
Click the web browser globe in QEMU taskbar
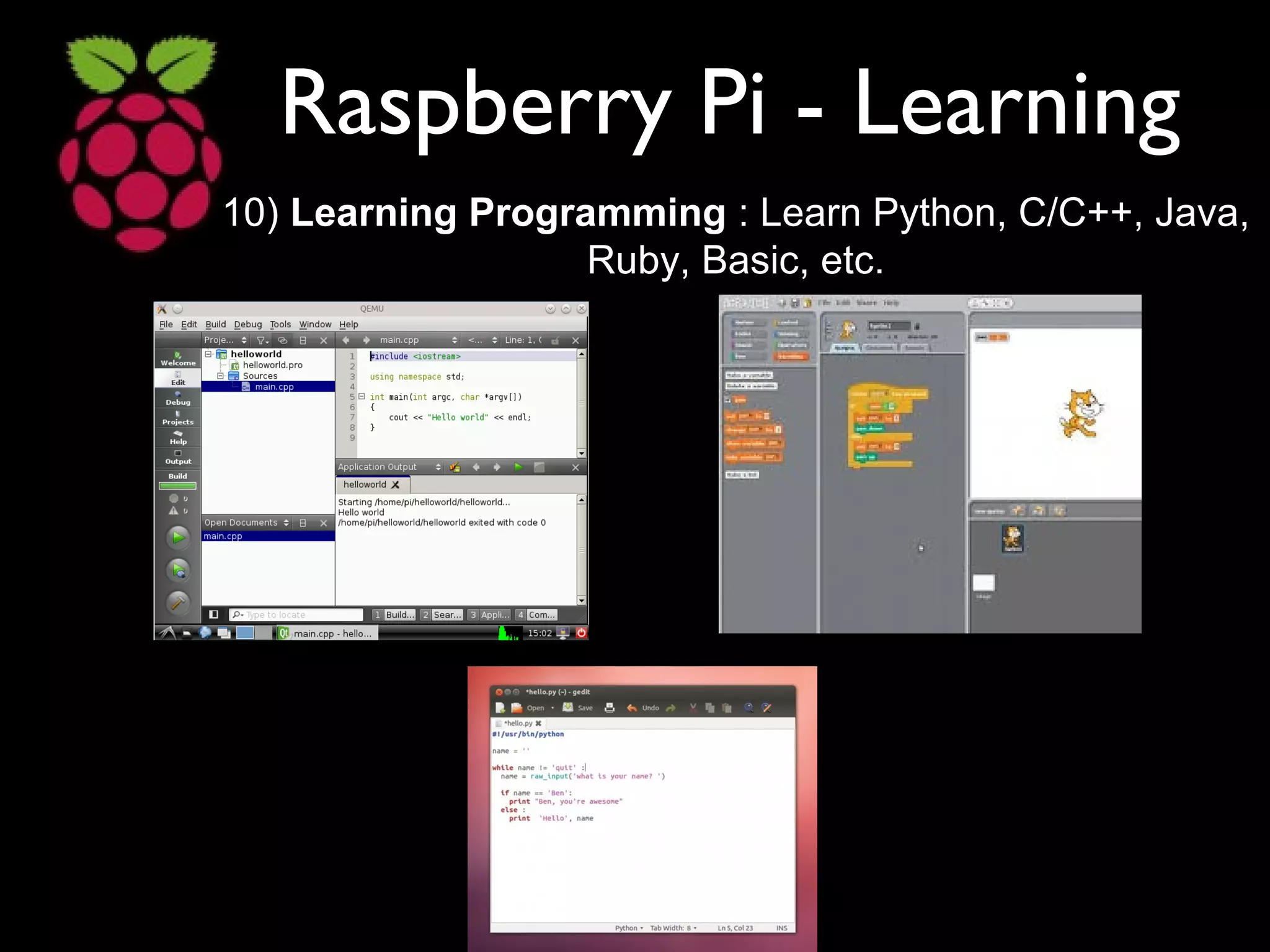[x=205, y=633]
